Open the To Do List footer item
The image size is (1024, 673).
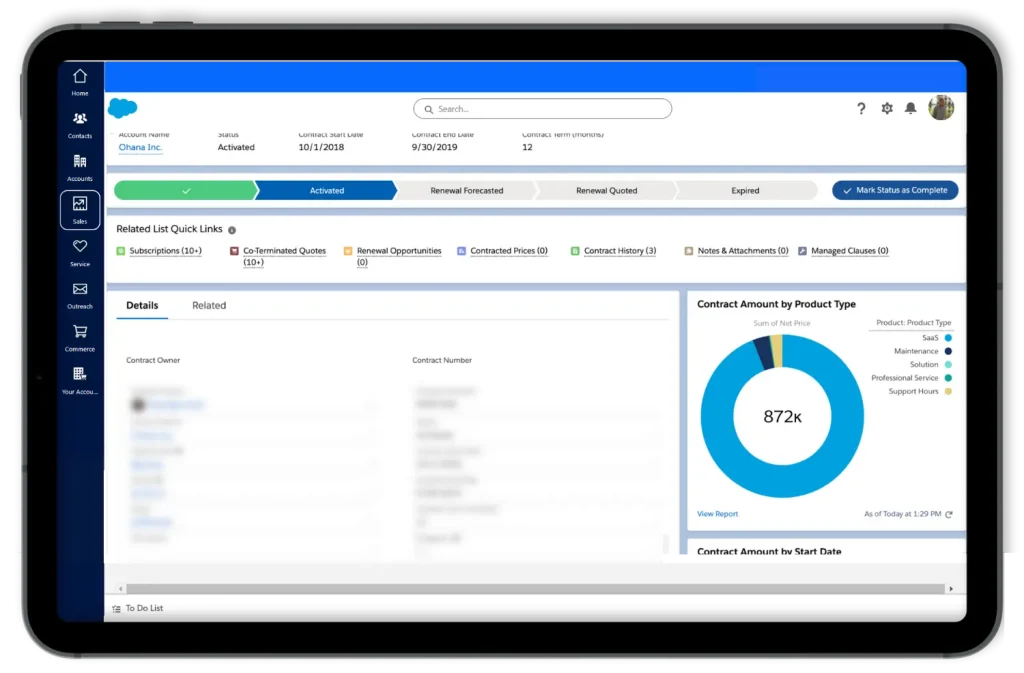pos(138,609)
